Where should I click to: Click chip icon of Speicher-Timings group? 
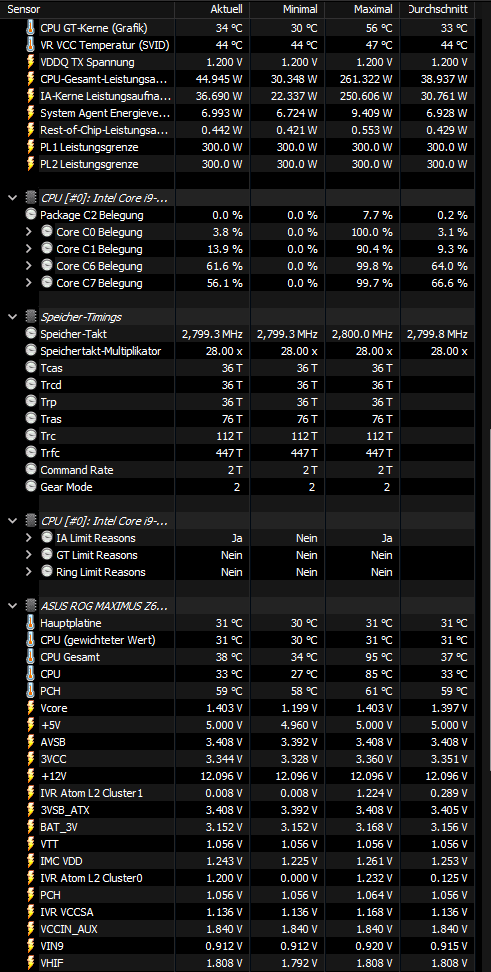click(31, 316)
